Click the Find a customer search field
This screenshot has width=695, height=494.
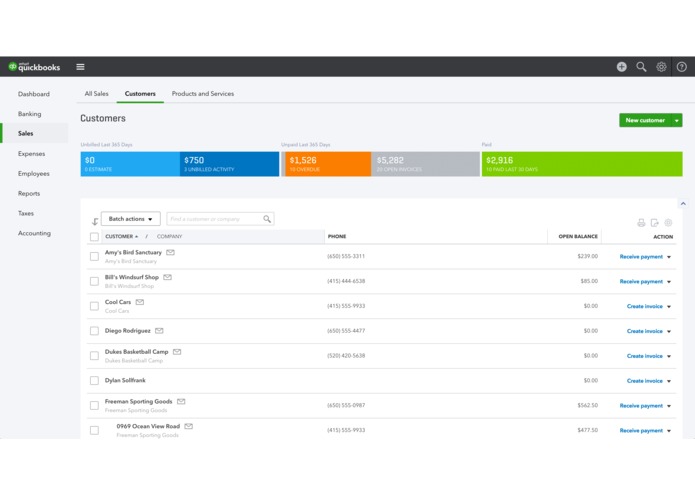pyautogui.click(x=220, y=219)
